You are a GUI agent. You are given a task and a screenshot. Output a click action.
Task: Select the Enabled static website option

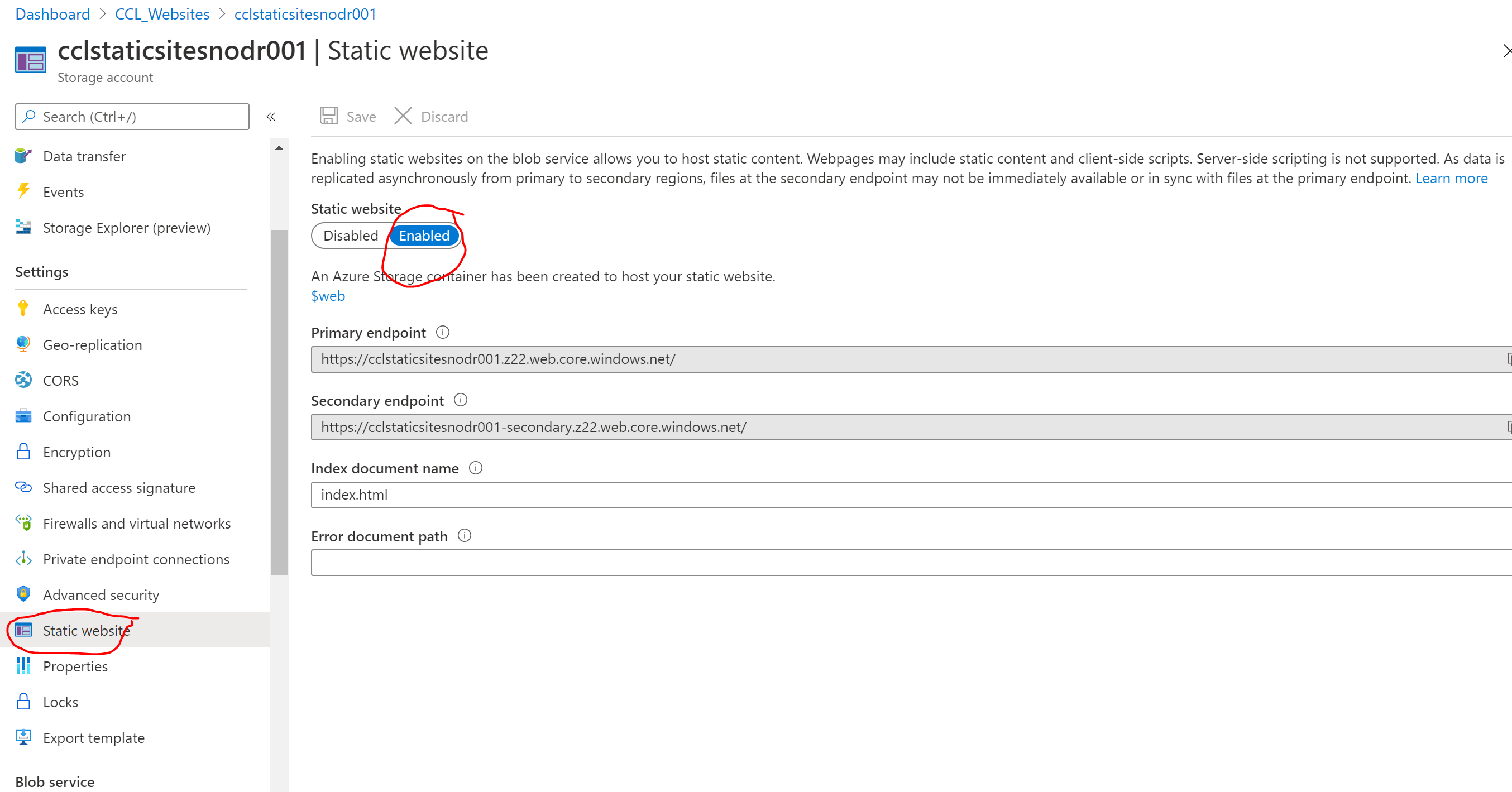pos(424,235)
